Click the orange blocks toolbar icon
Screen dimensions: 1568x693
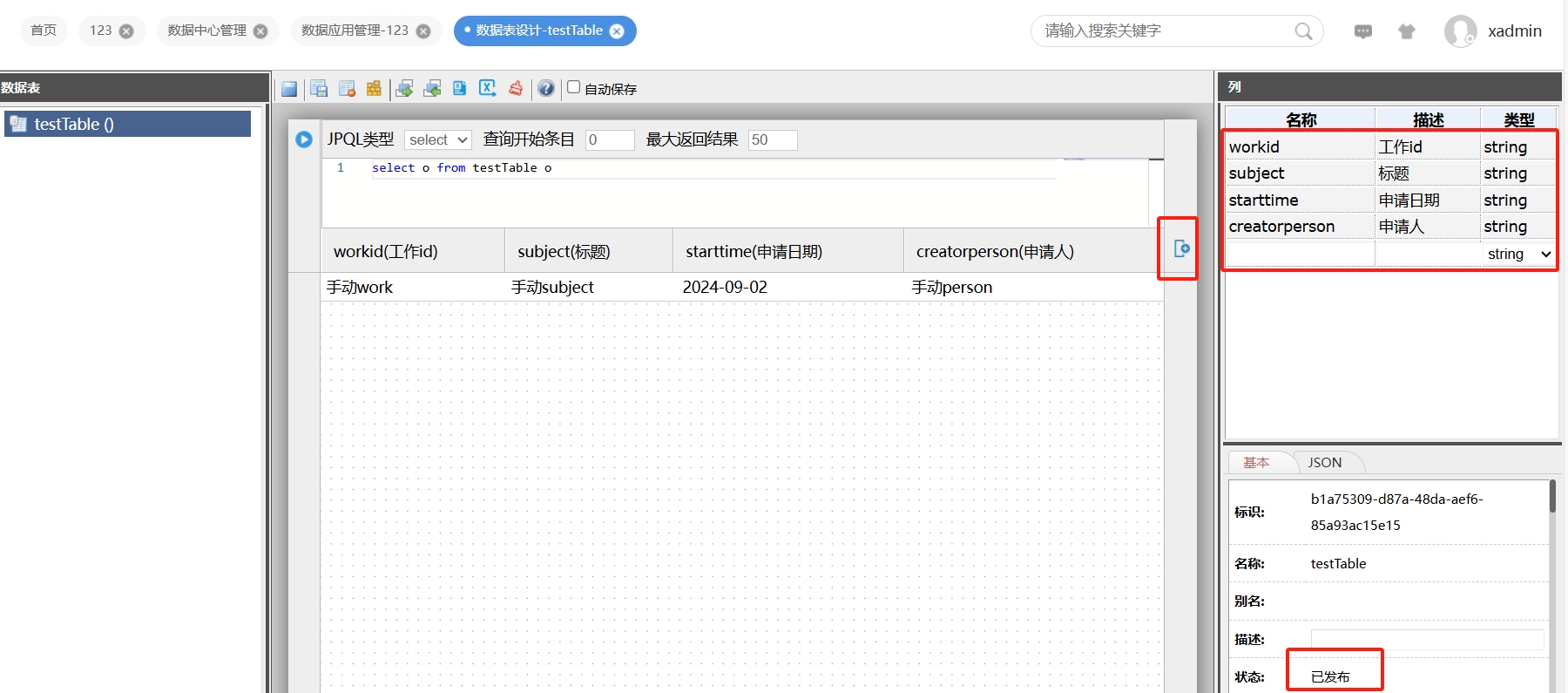(374, 89)
